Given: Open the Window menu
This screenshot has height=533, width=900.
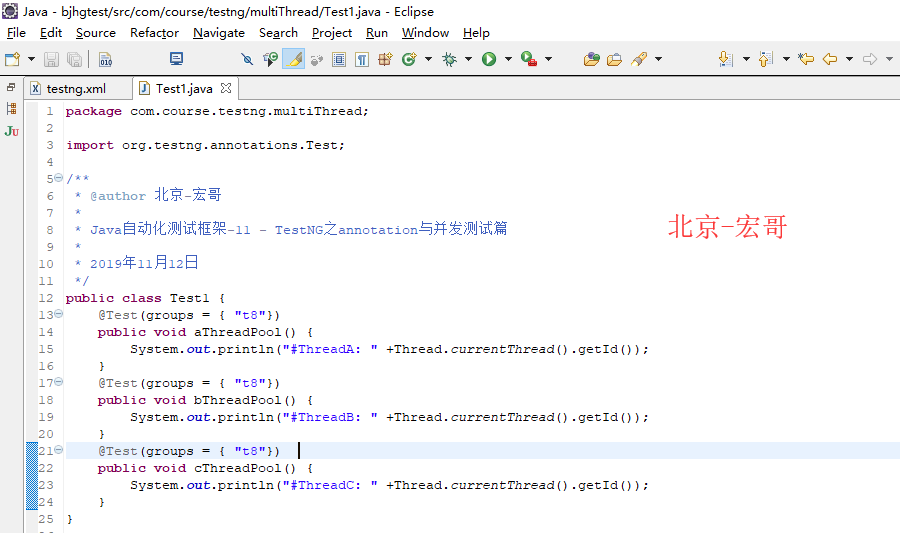Looking at the screenshot, I should coord(425,33).
